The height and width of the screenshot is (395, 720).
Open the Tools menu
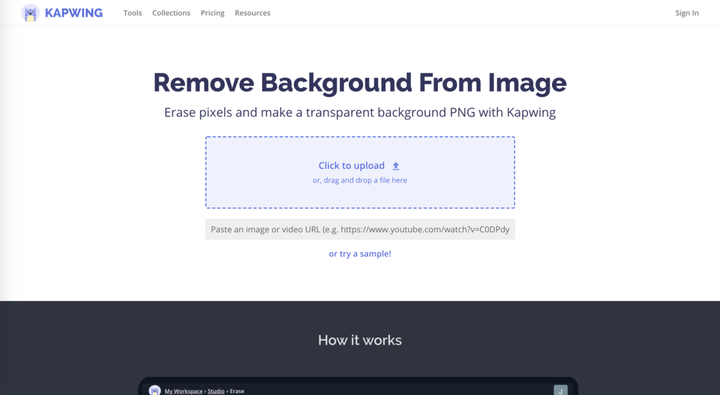[133, 13]
